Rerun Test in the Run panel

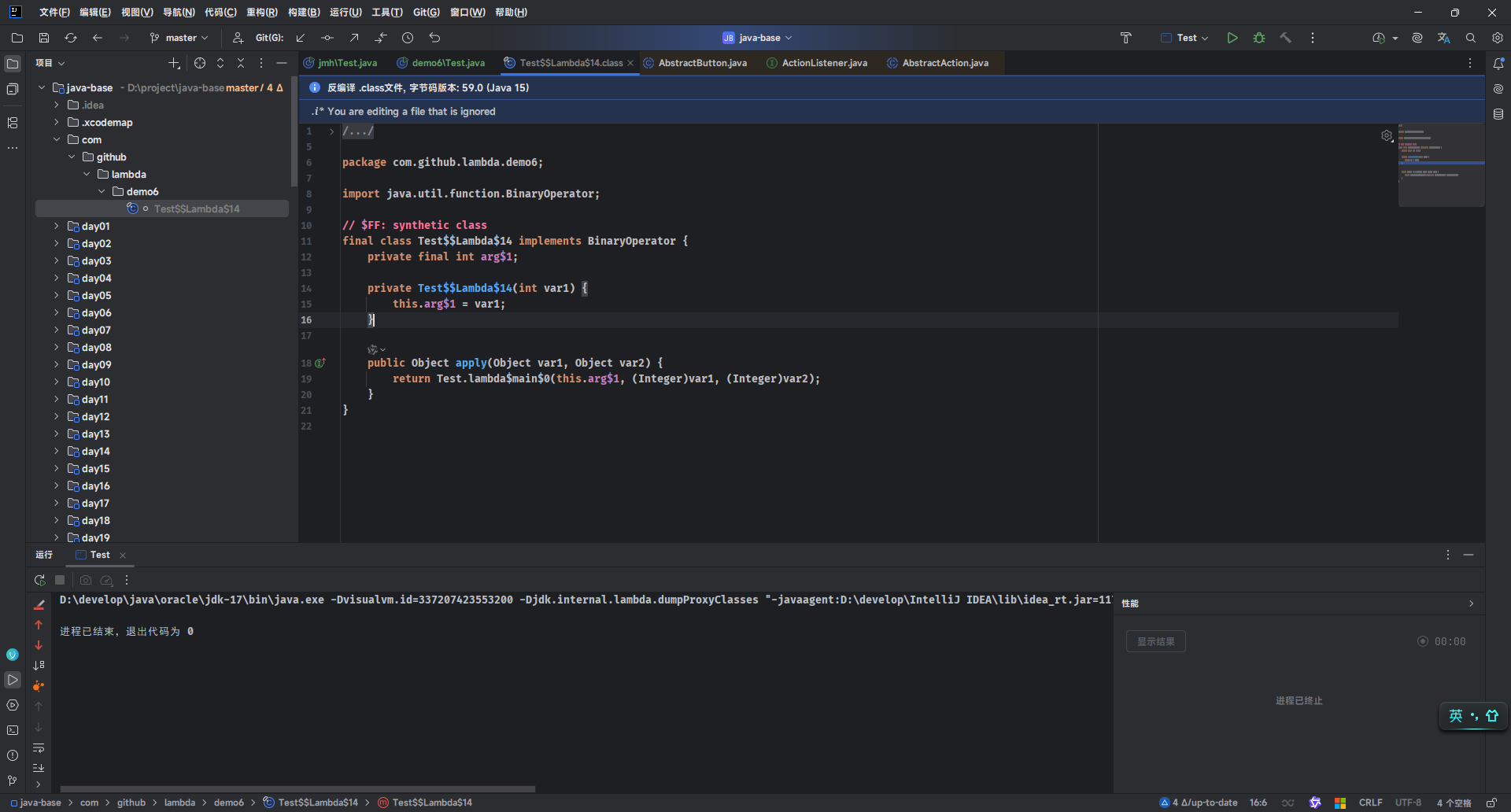[40, 580]
